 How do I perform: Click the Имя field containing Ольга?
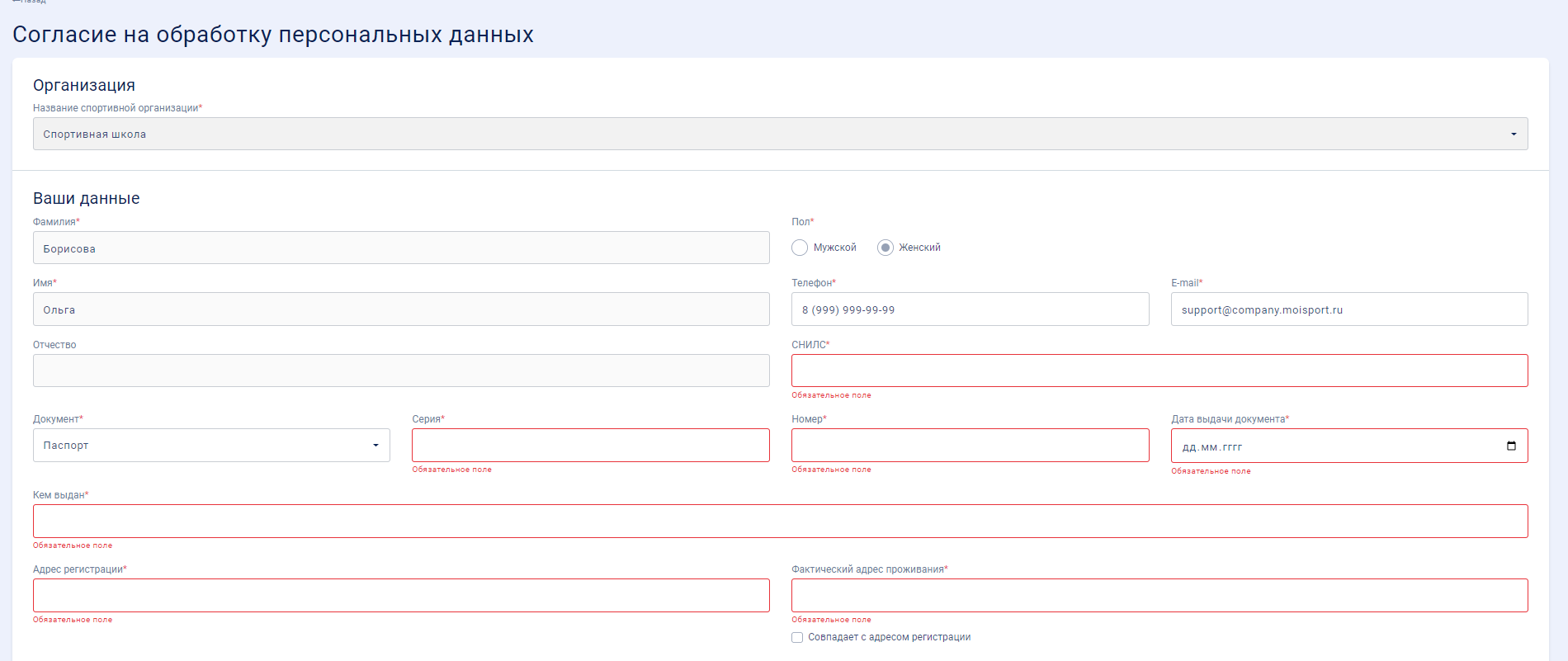click(x=401, y=309)
